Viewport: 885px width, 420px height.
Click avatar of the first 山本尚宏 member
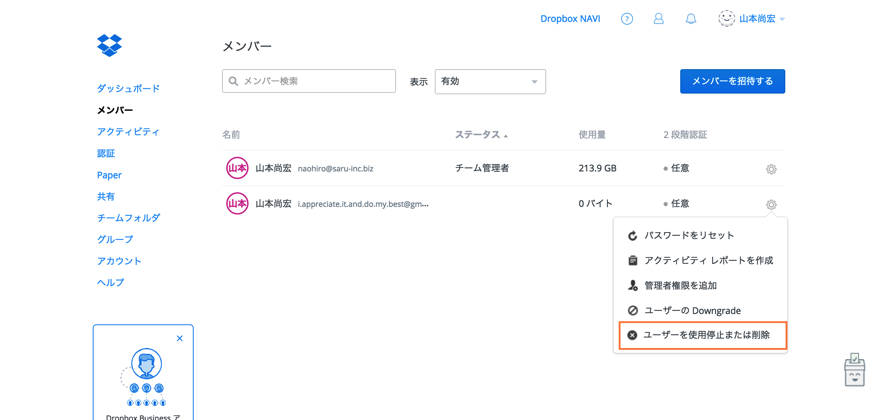coord(237,168)
